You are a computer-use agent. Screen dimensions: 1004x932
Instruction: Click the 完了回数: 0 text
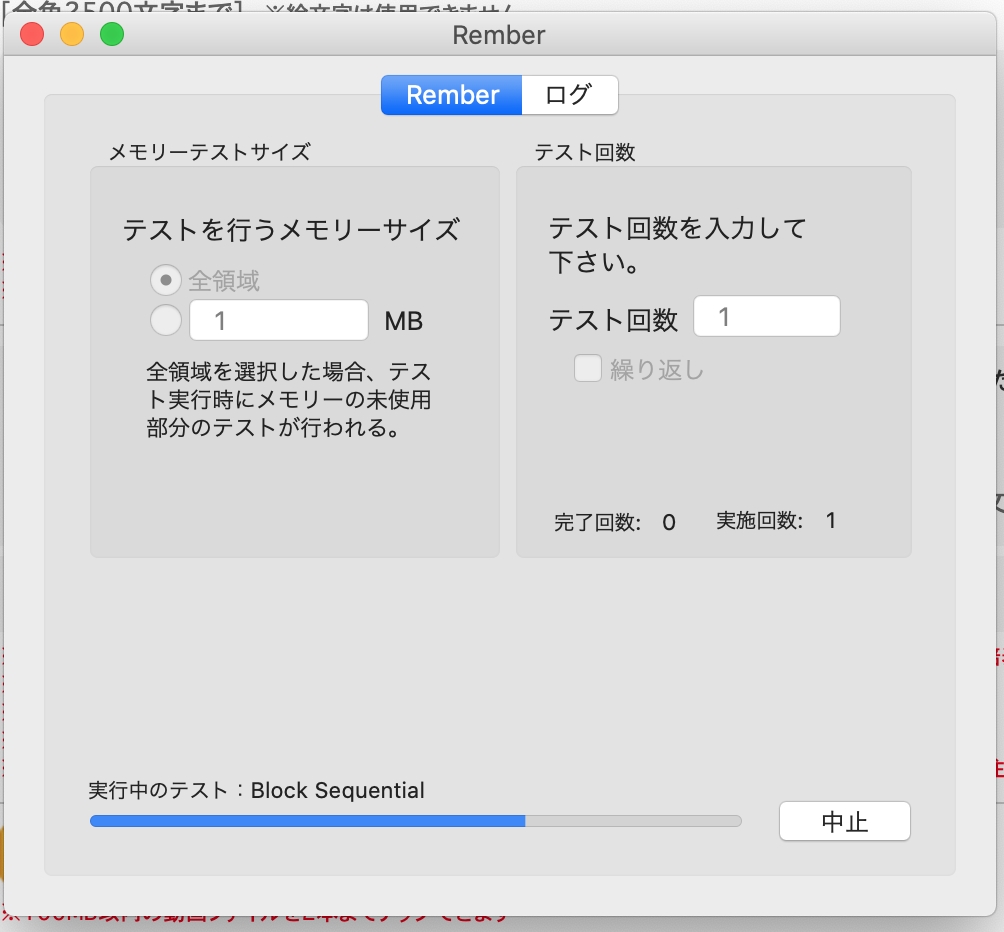pos(615,522)
